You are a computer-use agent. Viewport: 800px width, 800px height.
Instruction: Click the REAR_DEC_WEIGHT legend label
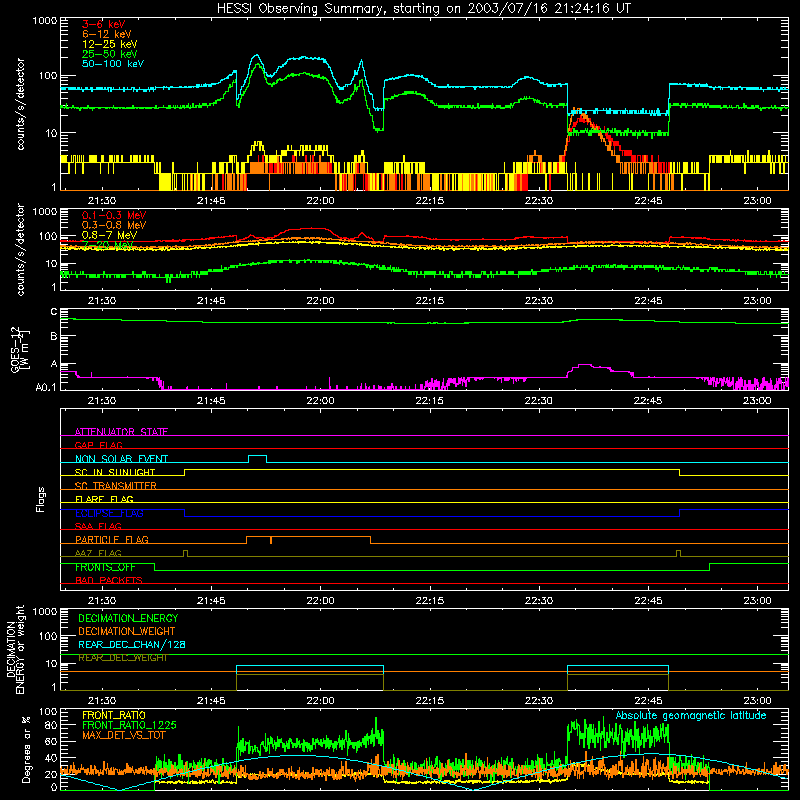pyautogui.click(x=122, y=658)
